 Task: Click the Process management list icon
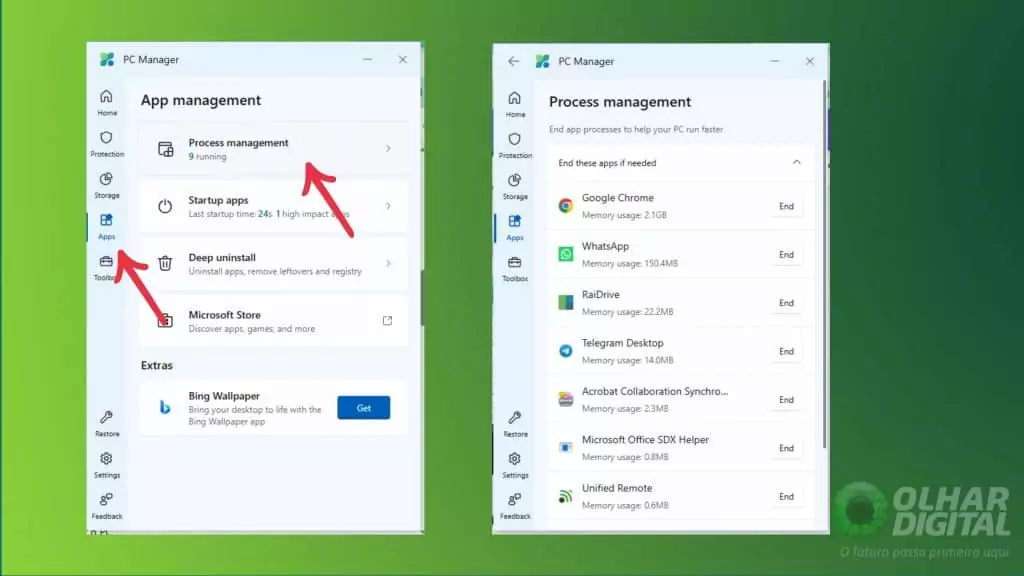(165, 149)
